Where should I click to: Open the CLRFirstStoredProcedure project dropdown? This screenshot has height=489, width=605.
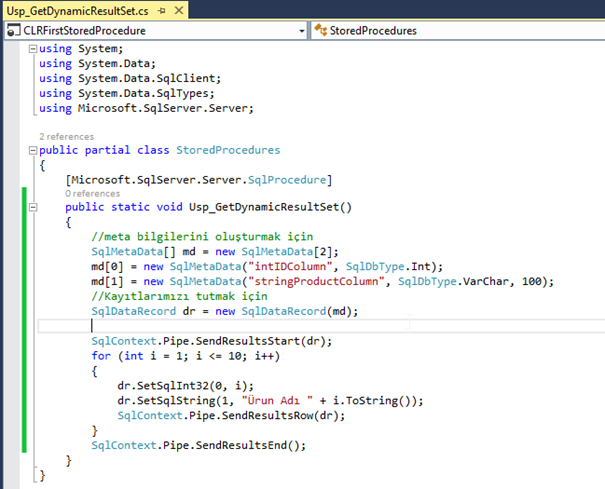click(x=155, y=30)
